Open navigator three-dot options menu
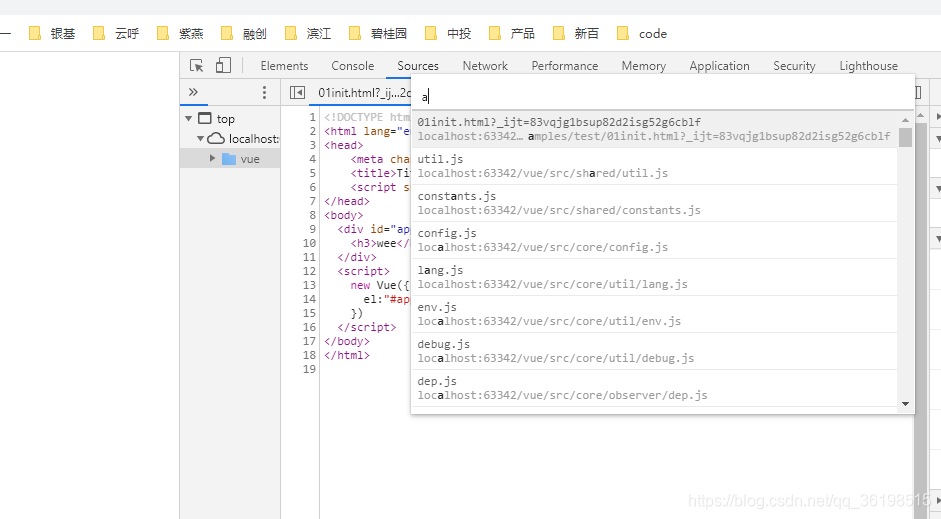Image resolution: width=941 pixels, height=519 pixels. [264, 92]
